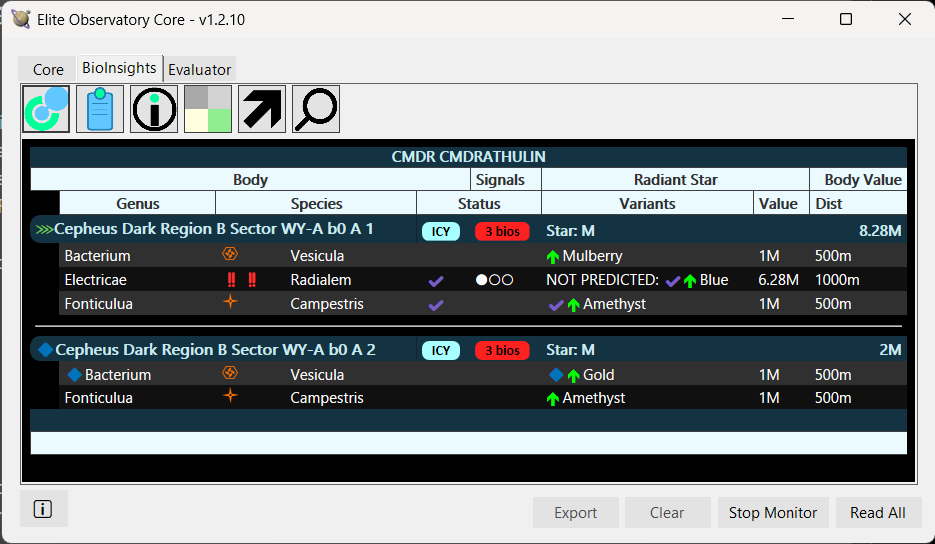Close the Elite Observatory window
Viewport: 935px width, 544px height.
point(905,19)
